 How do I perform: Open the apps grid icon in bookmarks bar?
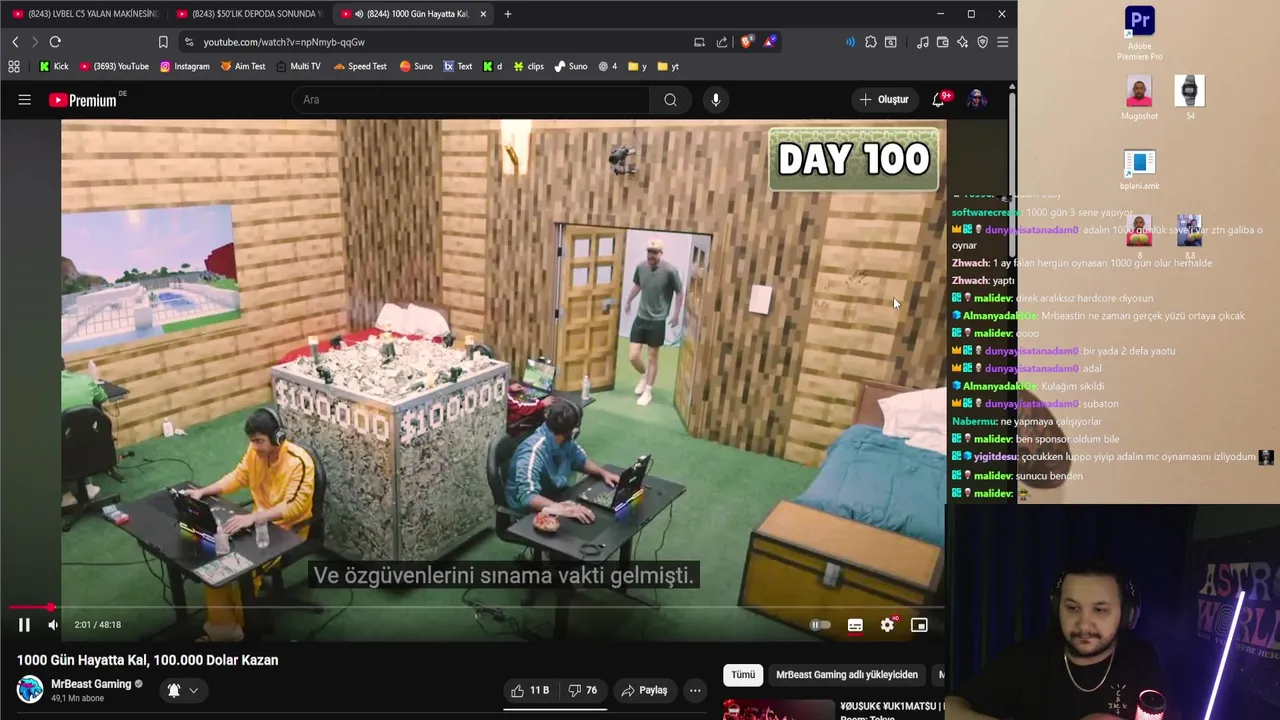coord(14,67)
